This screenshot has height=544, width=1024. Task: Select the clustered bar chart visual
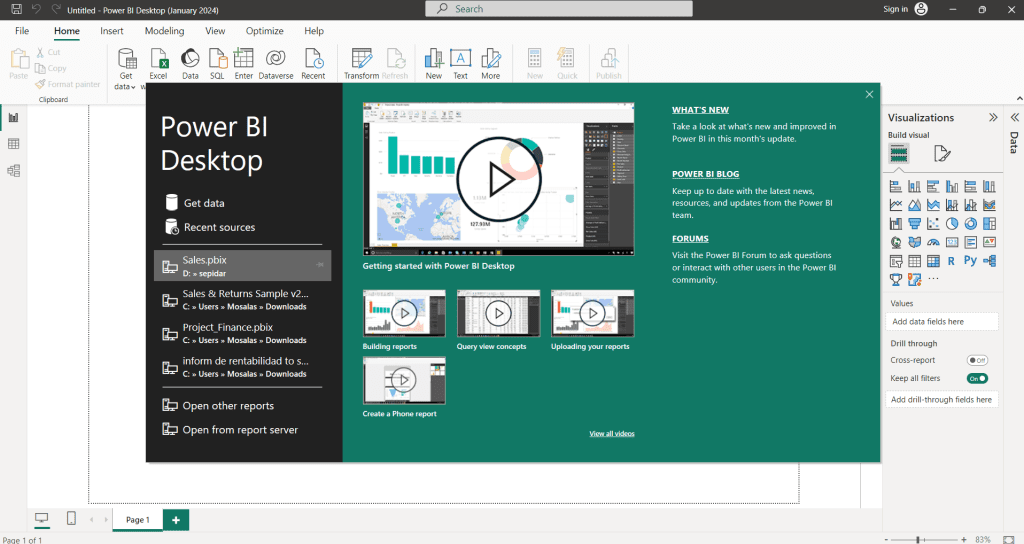[933, 187]
